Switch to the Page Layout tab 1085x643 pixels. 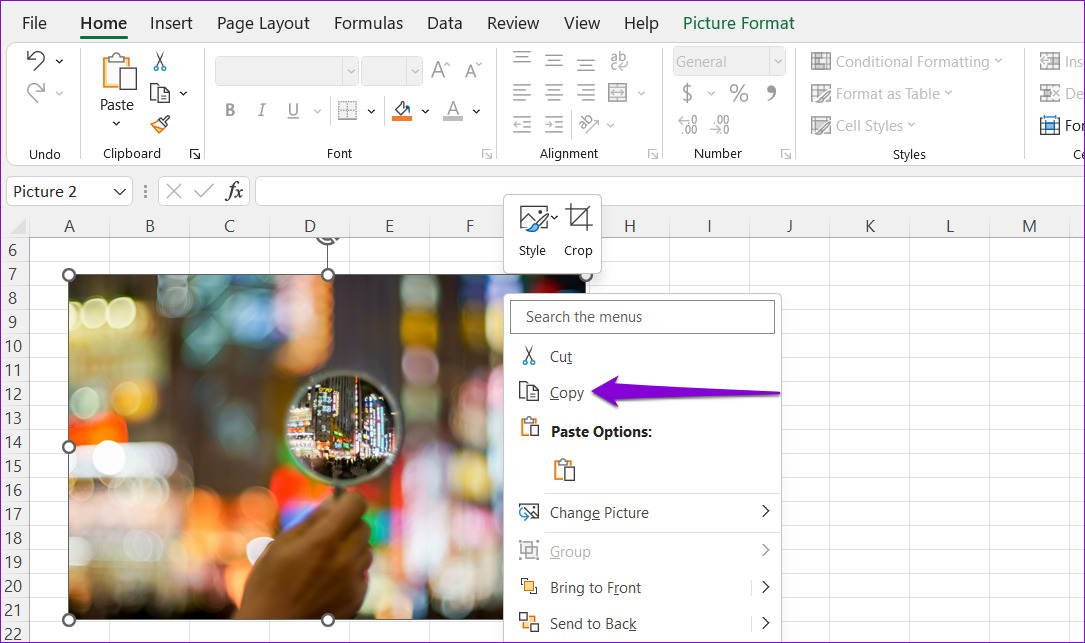(x=263, y=23)
